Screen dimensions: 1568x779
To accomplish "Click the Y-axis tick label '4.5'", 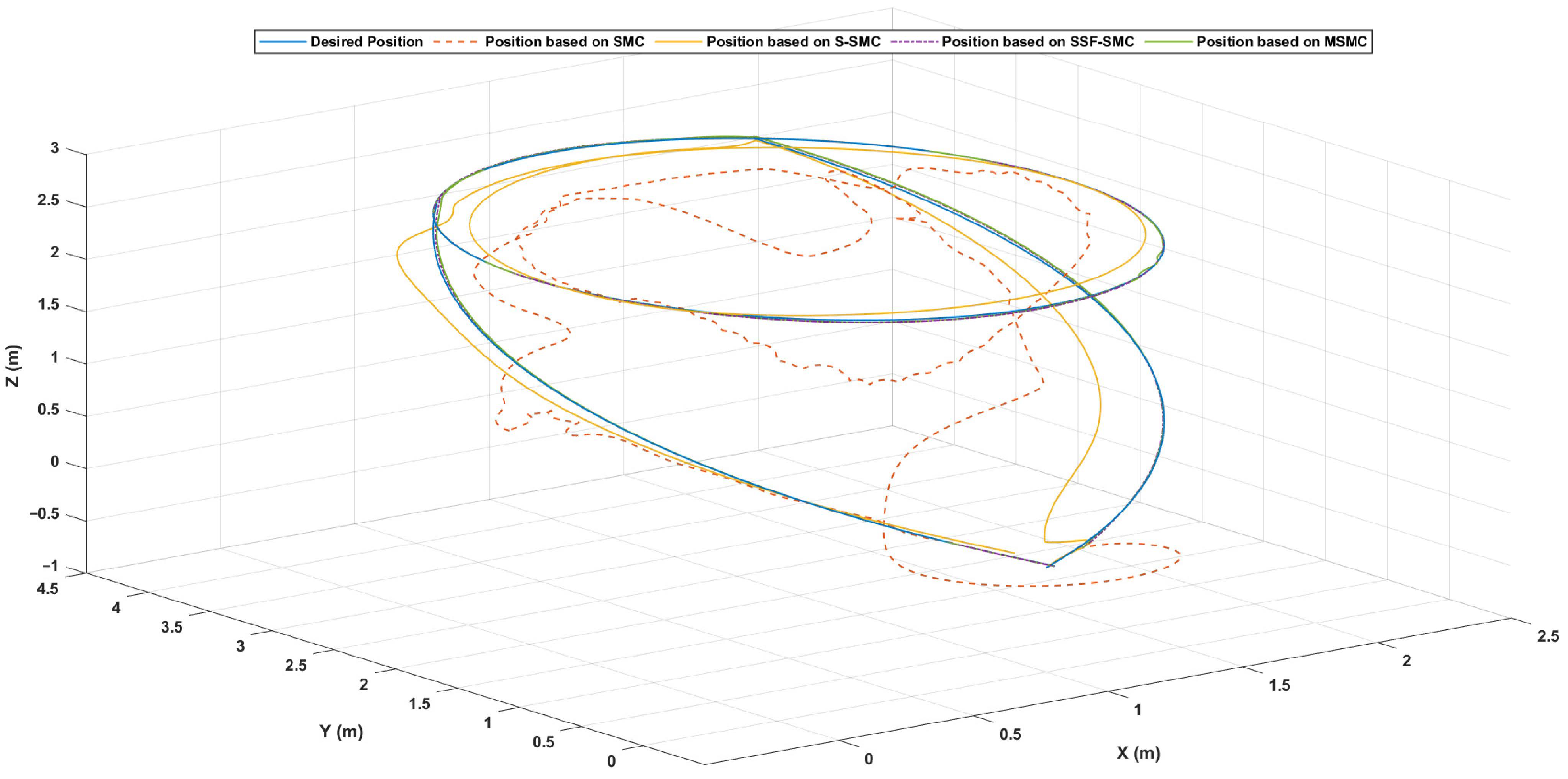I will pyautogui.click(x=47, y=589).
